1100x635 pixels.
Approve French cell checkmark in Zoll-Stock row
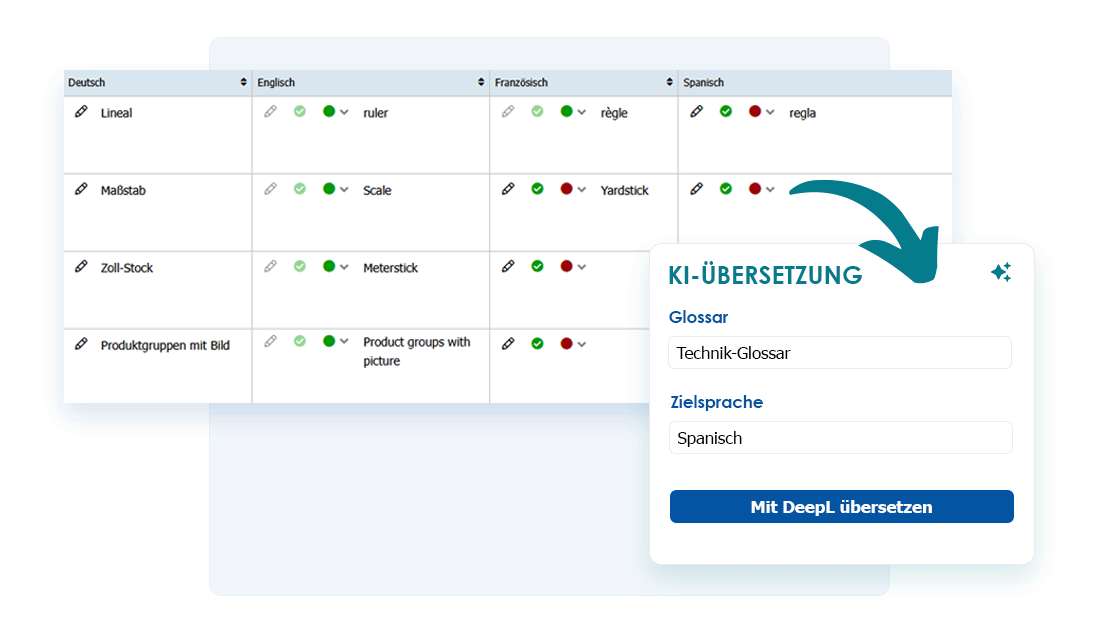coord(537,266)
